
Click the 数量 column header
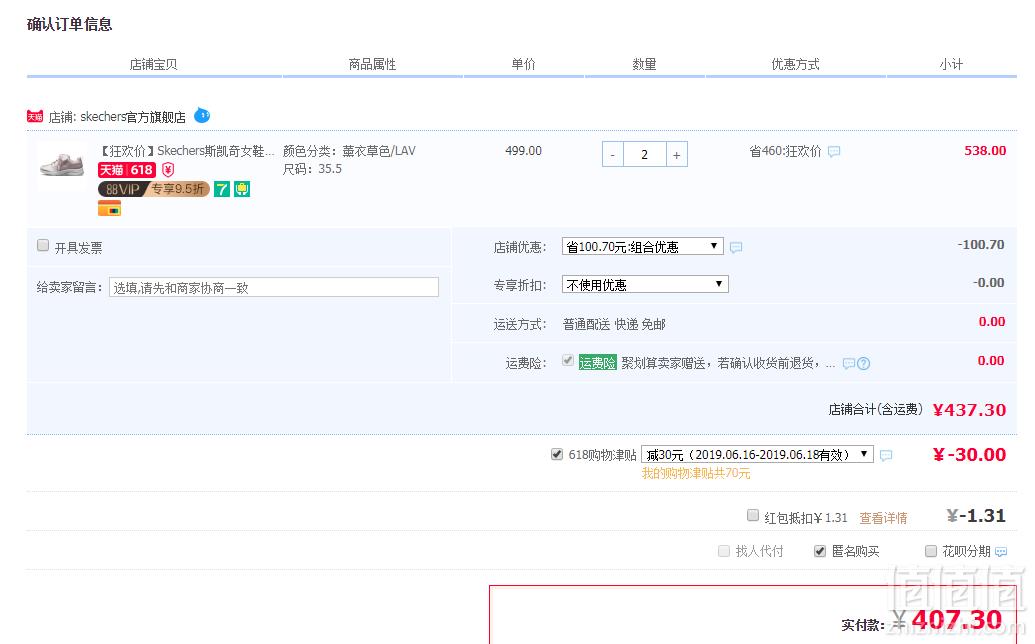coord(644,64)
